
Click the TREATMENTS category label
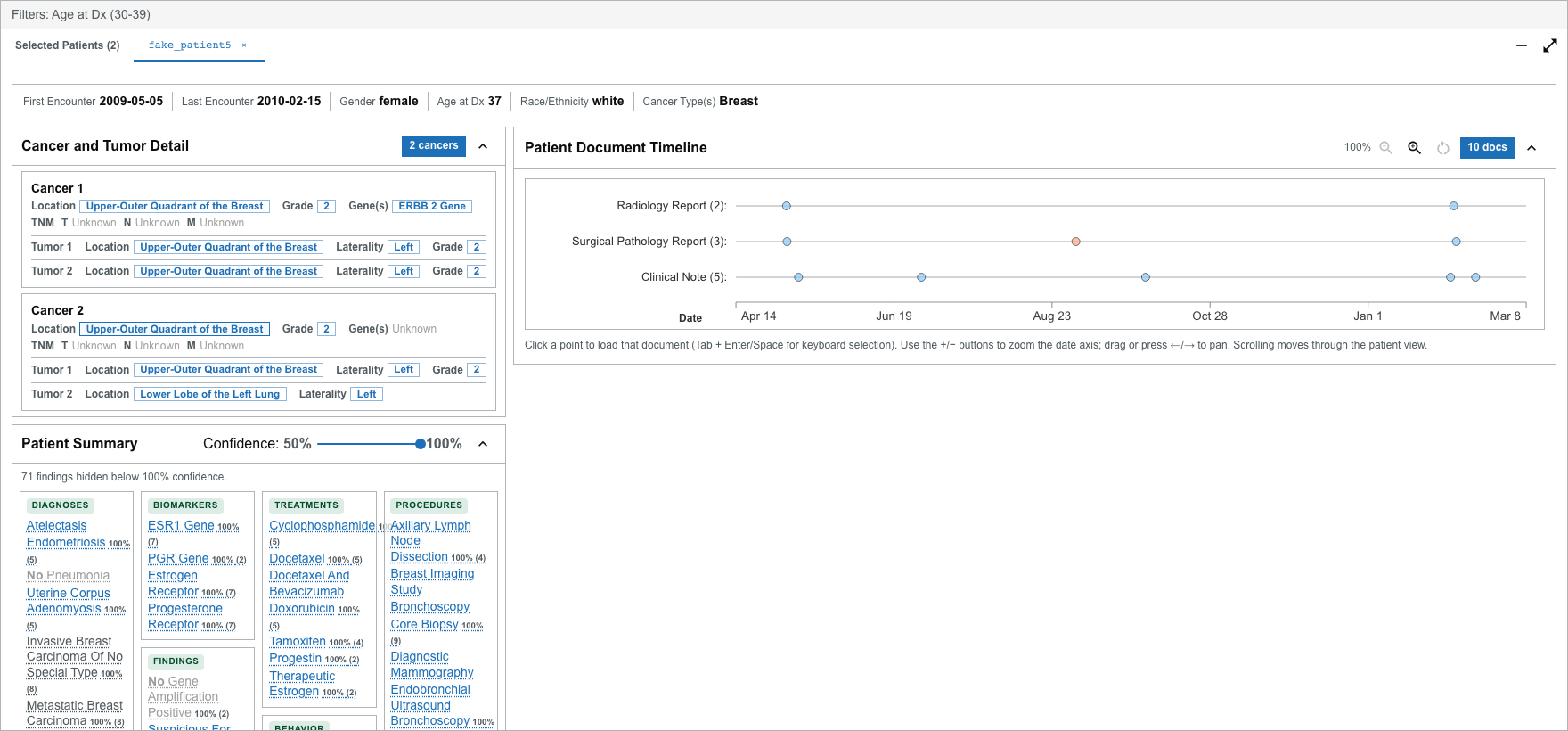coord(306,505)
